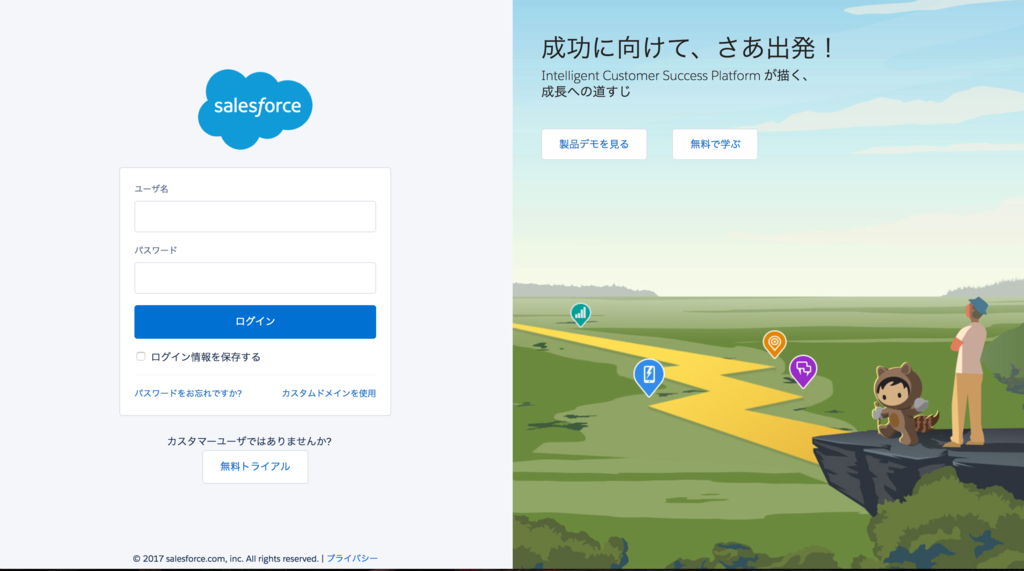Click the 無料で学ぶ button
Screen dimensions: 1024x571
point(715,144)
